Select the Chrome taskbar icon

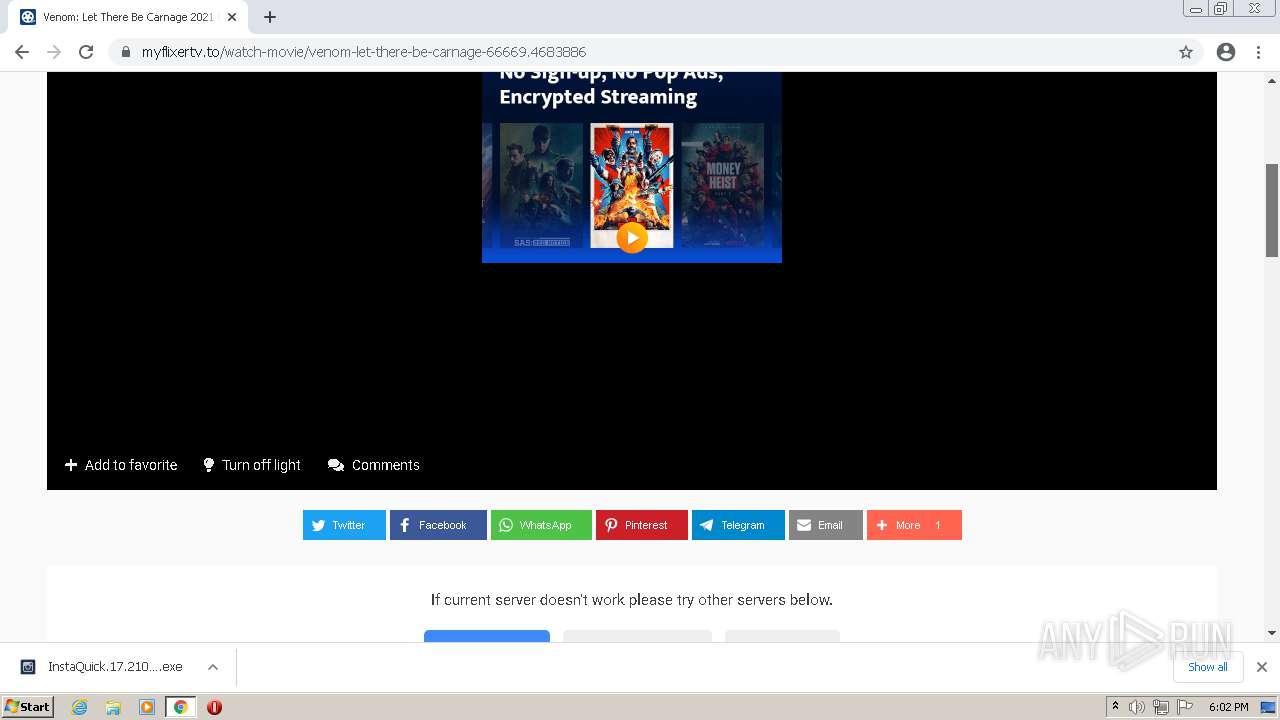click(x=180, y=707)
